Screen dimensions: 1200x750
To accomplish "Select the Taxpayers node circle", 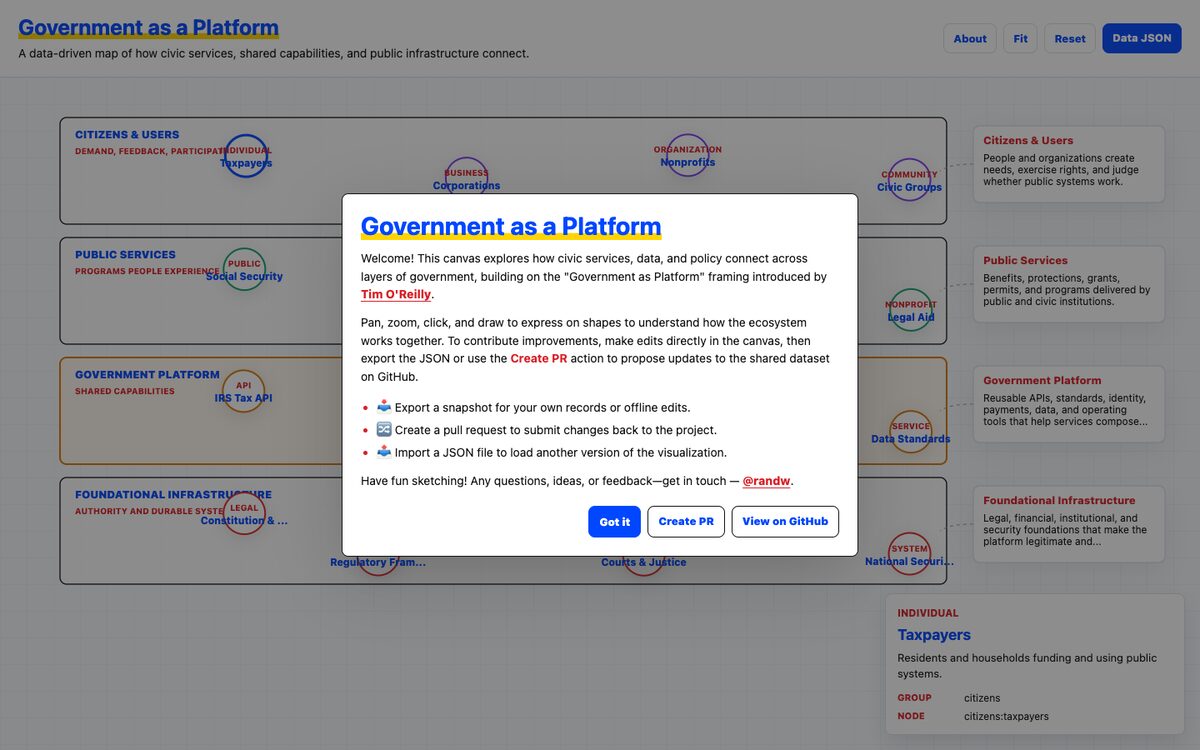I will (246, 156).
